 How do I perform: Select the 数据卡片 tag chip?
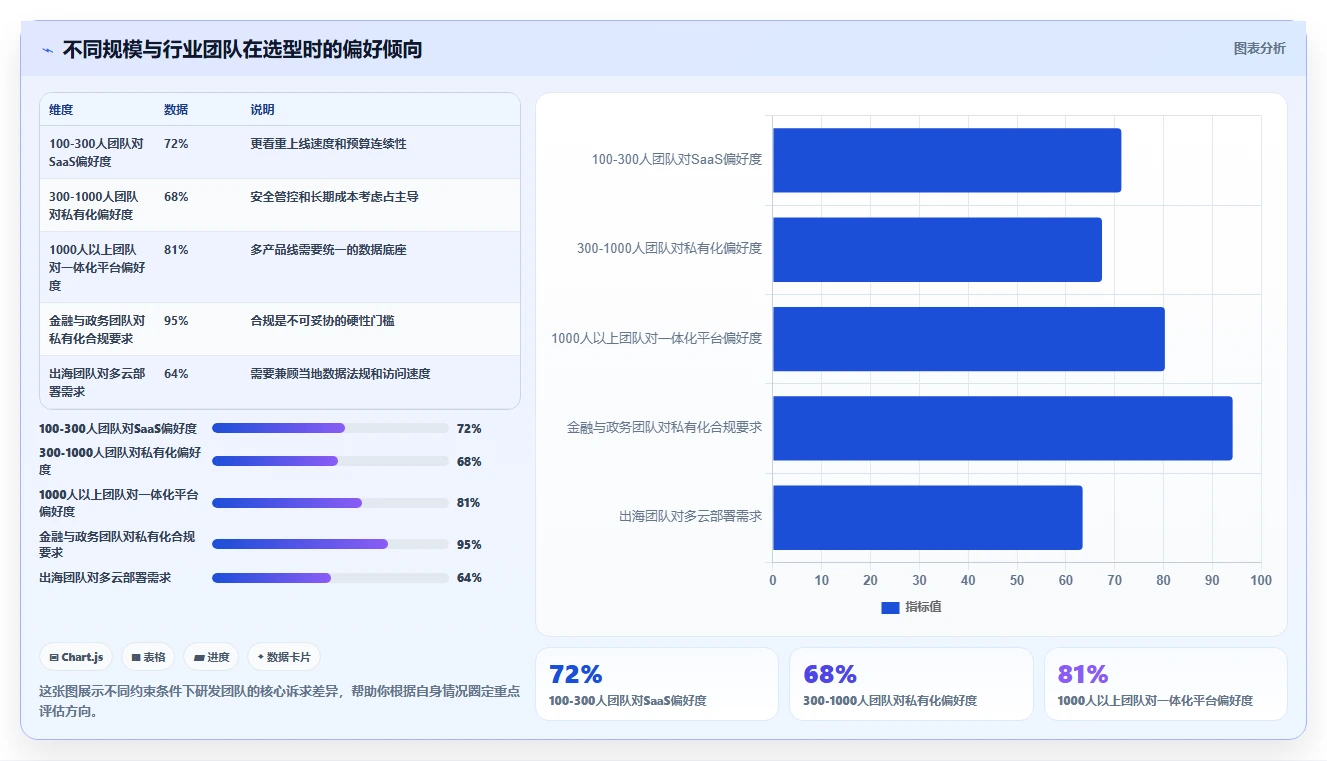pyautogui.click(x=284, y=657)
